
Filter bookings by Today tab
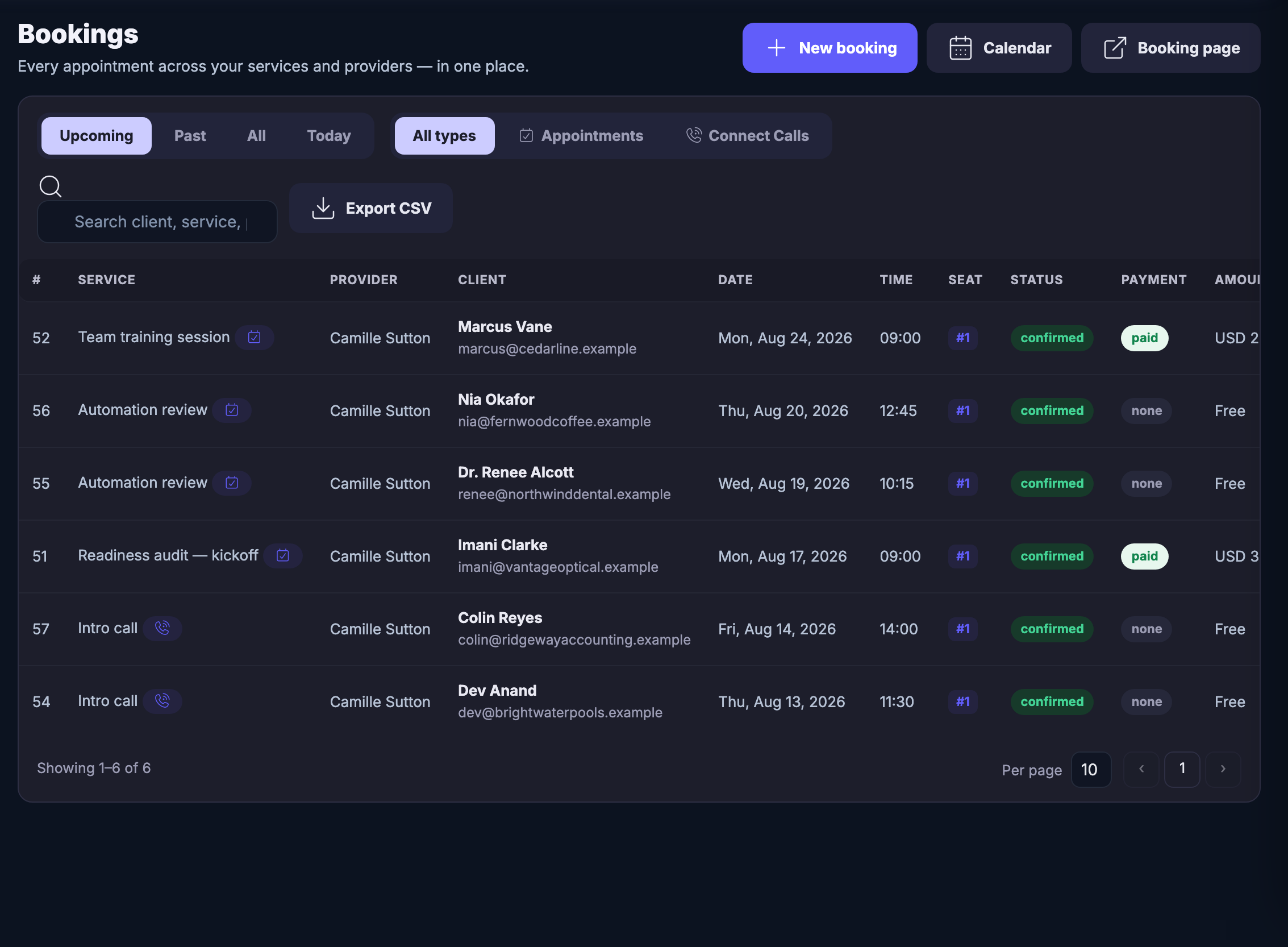329,136
